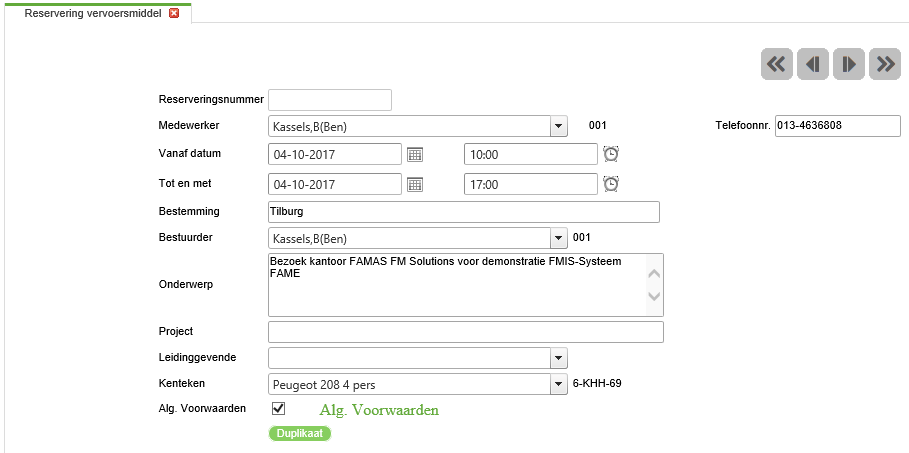Go to the previous record
The image size is (909, 453).
pos(813,64)
